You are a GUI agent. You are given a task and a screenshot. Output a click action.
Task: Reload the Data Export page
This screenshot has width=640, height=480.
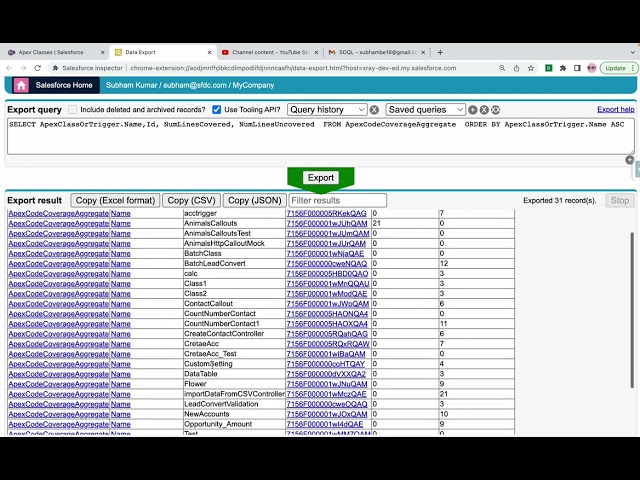coord(38,68)
